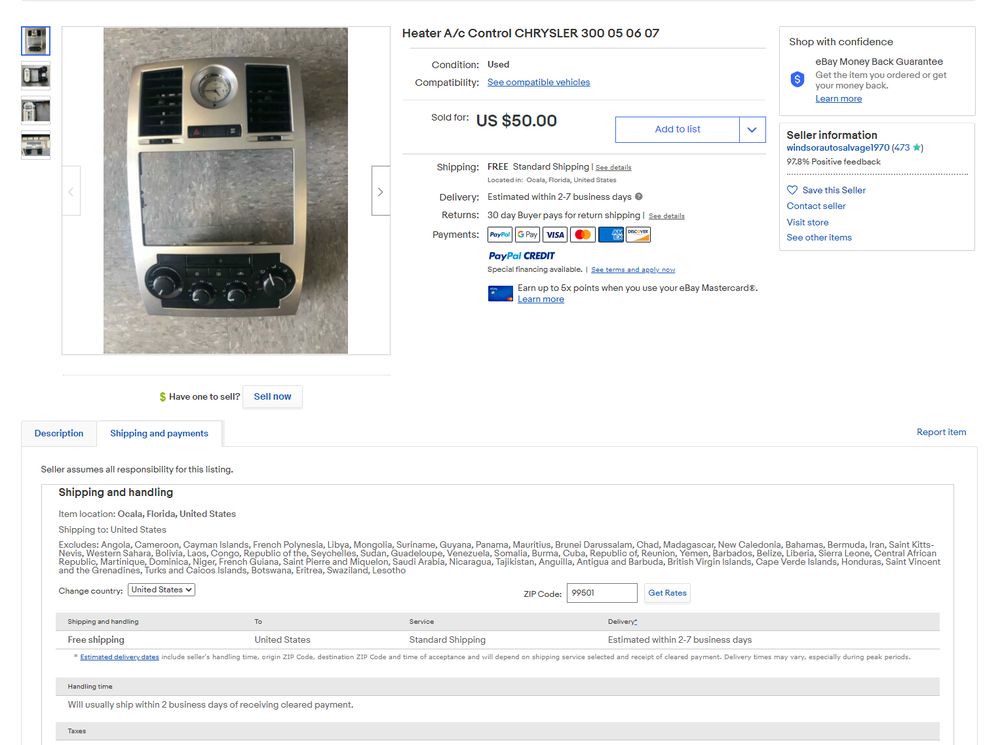Viewport: 1000px width, 745px height.
Task: Select the fourth product thumbnail
Action: 36,145
